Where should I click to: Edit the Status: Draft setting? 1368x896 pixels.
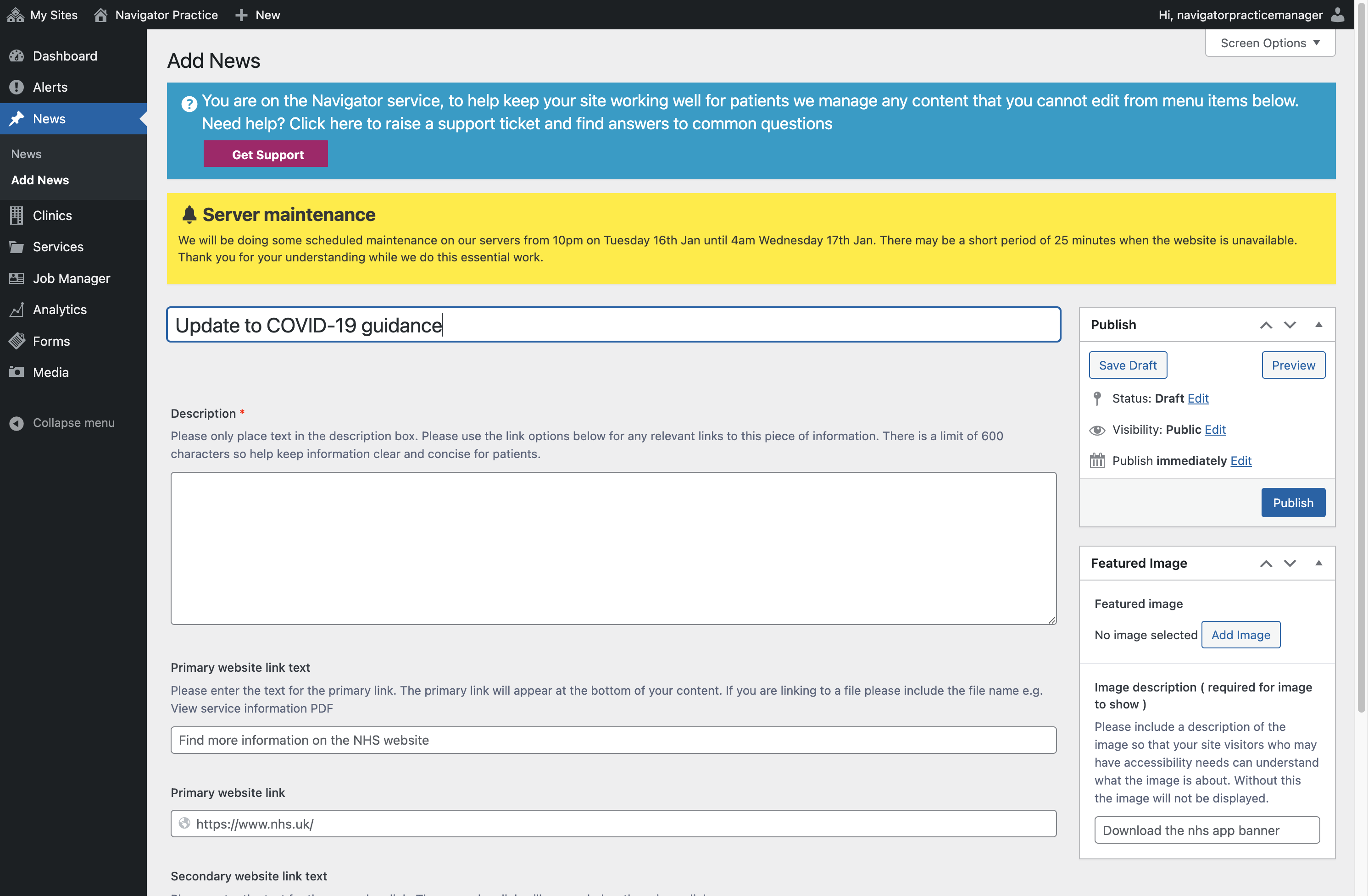[1198, 398]
